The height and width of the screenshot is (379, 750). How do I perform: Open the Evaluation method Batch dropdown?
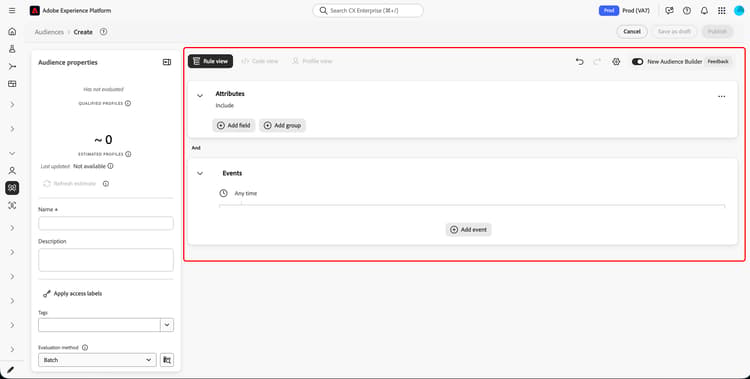click(x=97, y=360)
